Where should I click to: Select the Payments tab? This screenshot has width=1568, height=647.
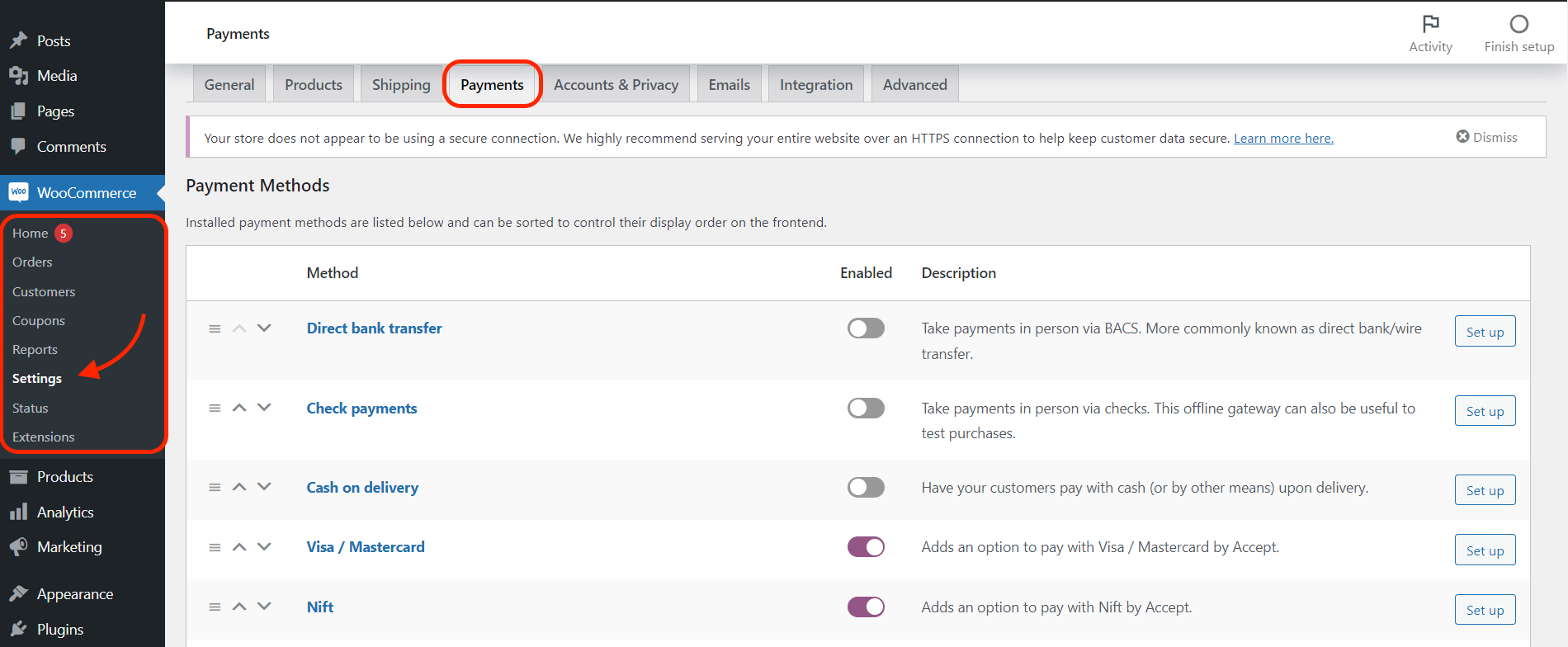(492, 84)
